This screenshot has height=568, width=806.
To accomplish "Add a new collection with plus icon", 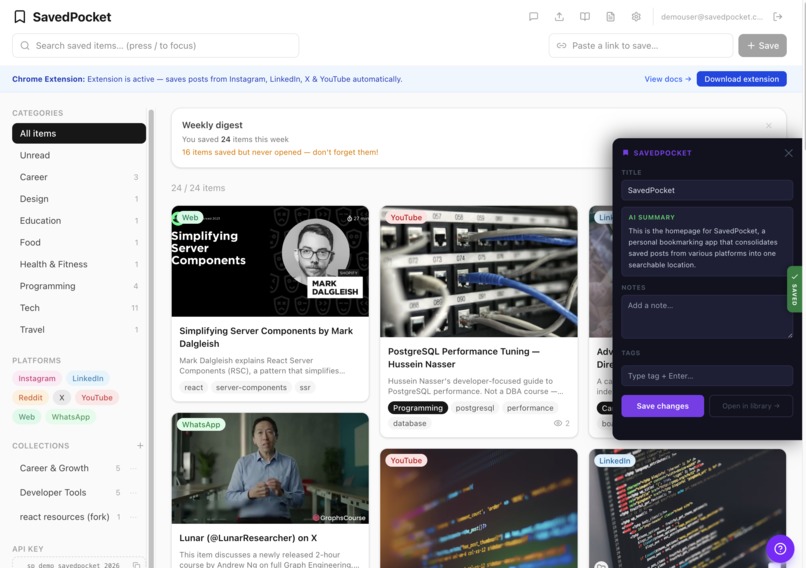I will coord(140,446).
